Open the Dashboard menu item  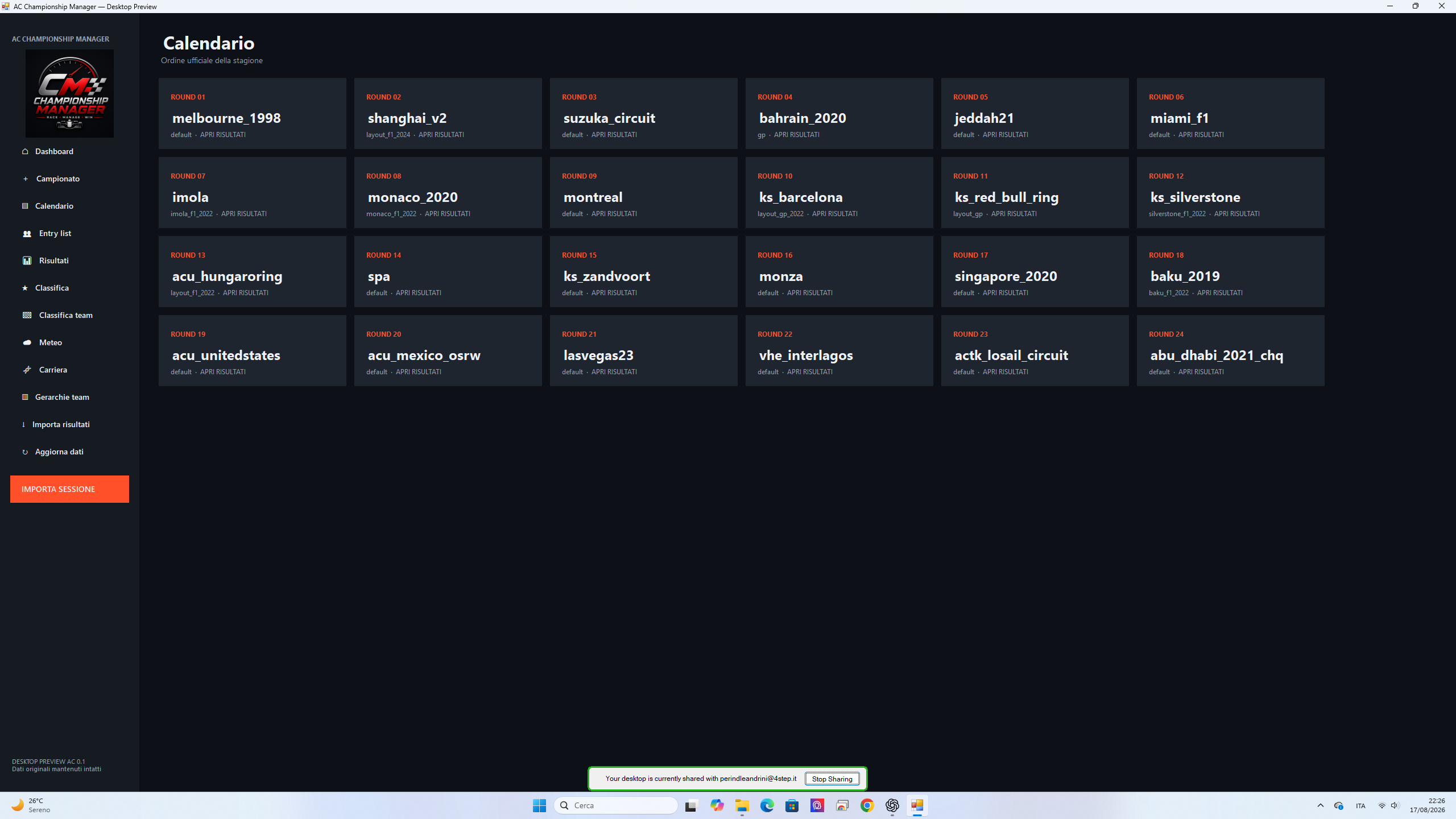pos(54,151)
